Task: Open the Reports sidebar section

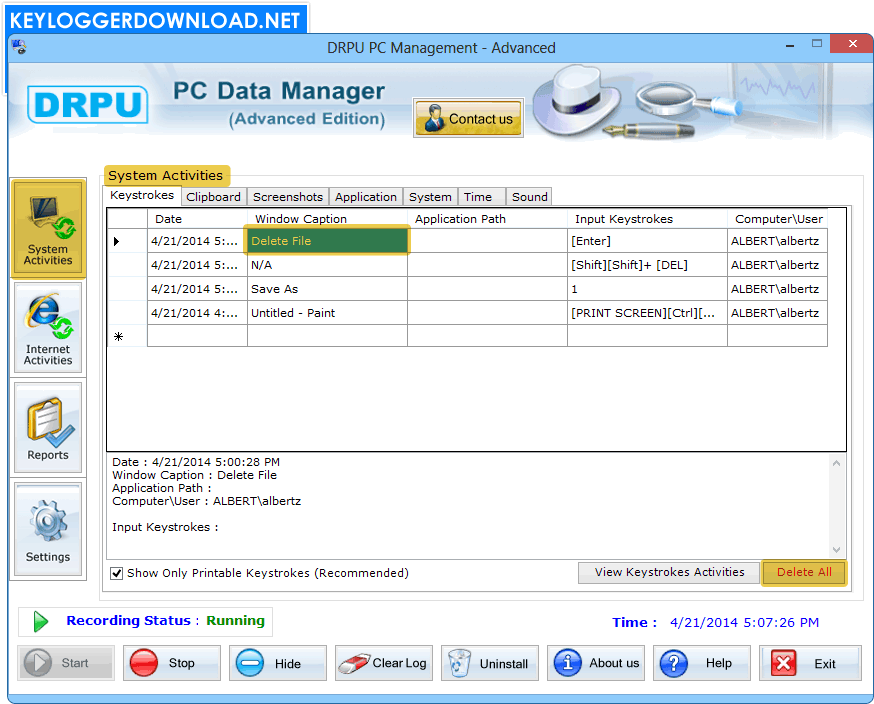Action: 48,428
